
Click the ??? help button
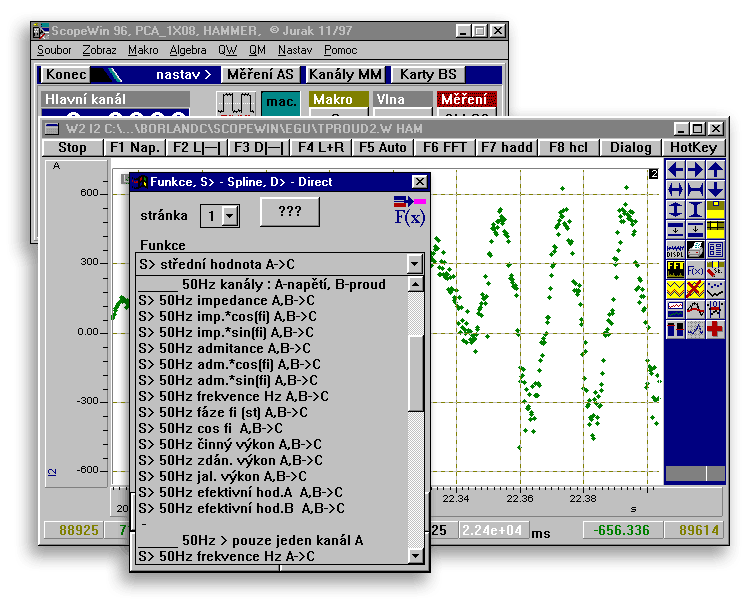click(289, 212)
